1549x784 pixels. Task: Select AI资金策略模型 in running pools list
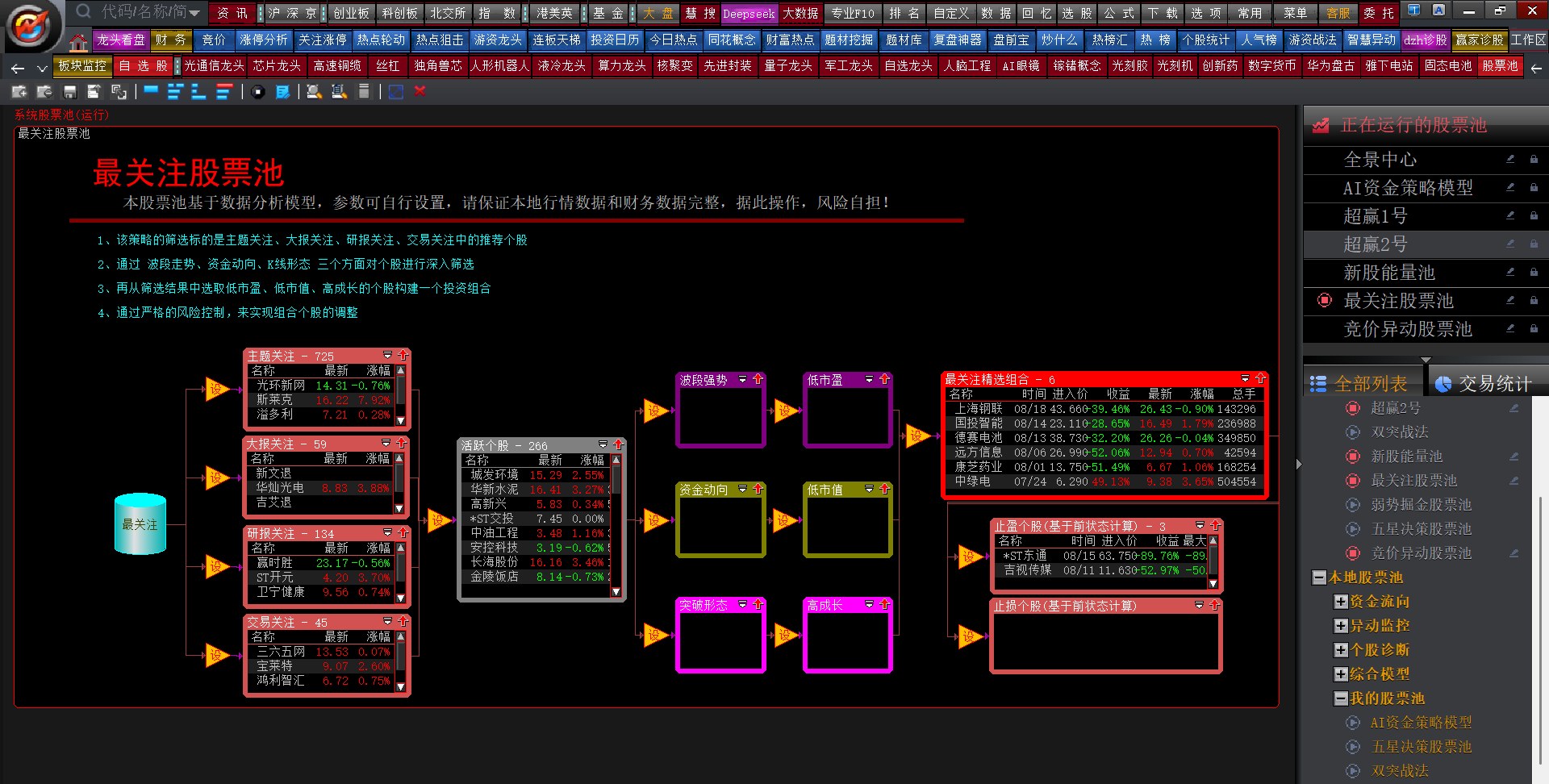pos(1407,188)
